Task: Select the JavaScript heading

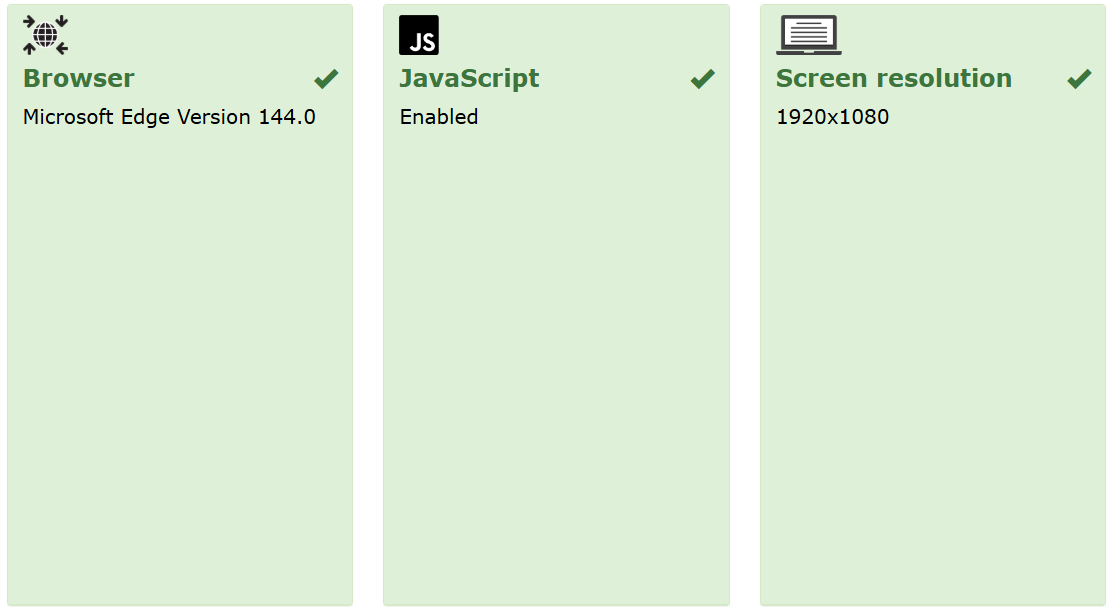Action: (469, 78)
